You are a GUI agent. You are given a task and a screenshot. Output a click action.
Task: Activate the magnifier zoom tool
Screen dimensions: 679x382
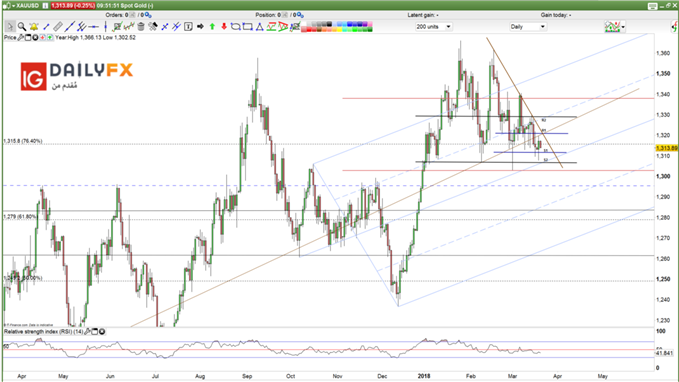coord(22,27)
